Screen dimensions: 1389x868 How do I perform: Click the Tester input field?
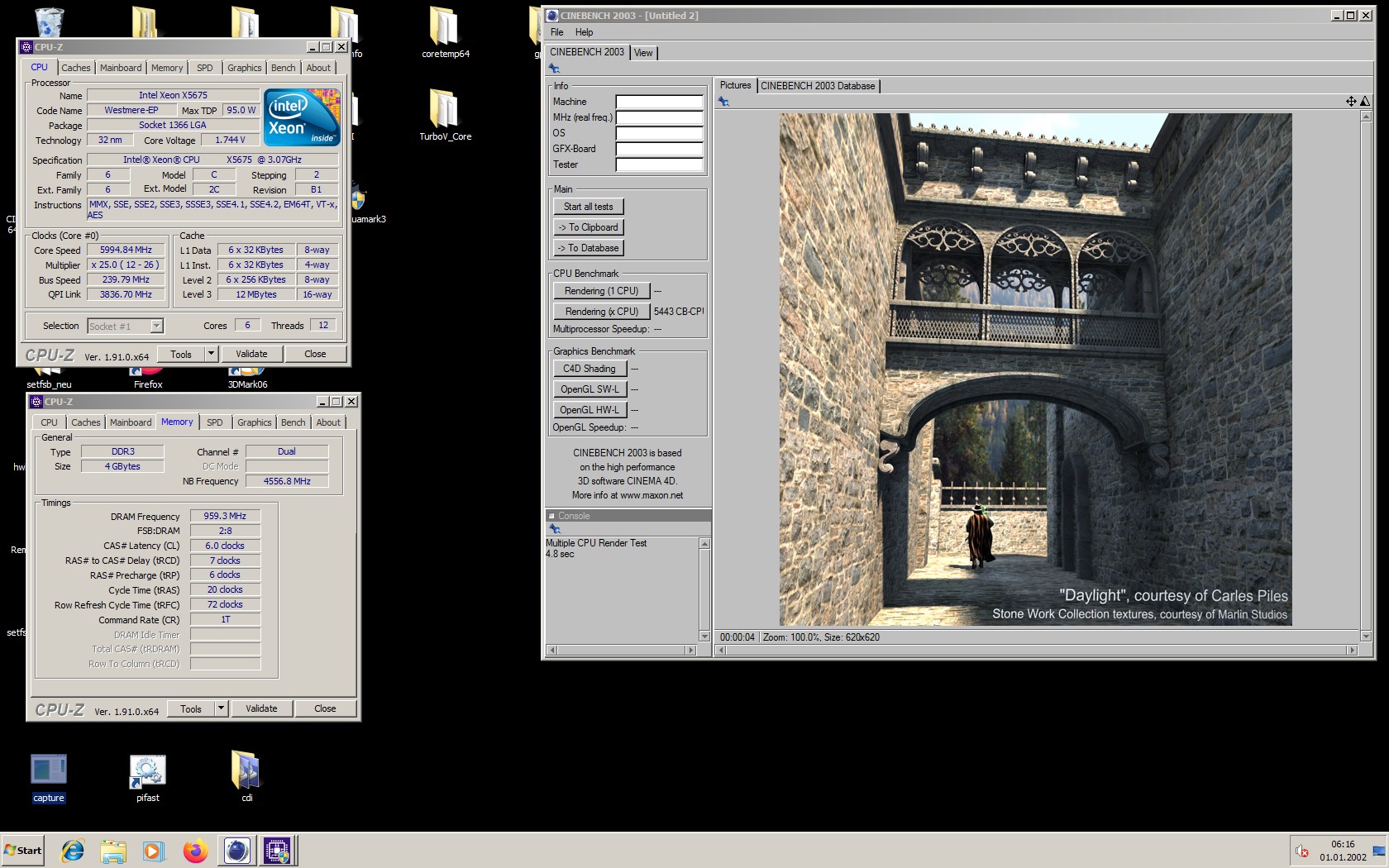659,165
